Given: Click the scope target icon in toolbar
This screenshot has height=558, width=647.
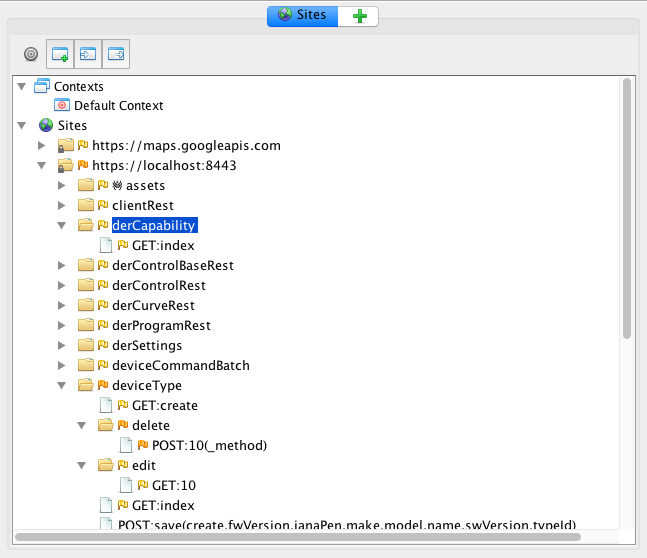Looking at the screenshot, I should tap(31, 54).
